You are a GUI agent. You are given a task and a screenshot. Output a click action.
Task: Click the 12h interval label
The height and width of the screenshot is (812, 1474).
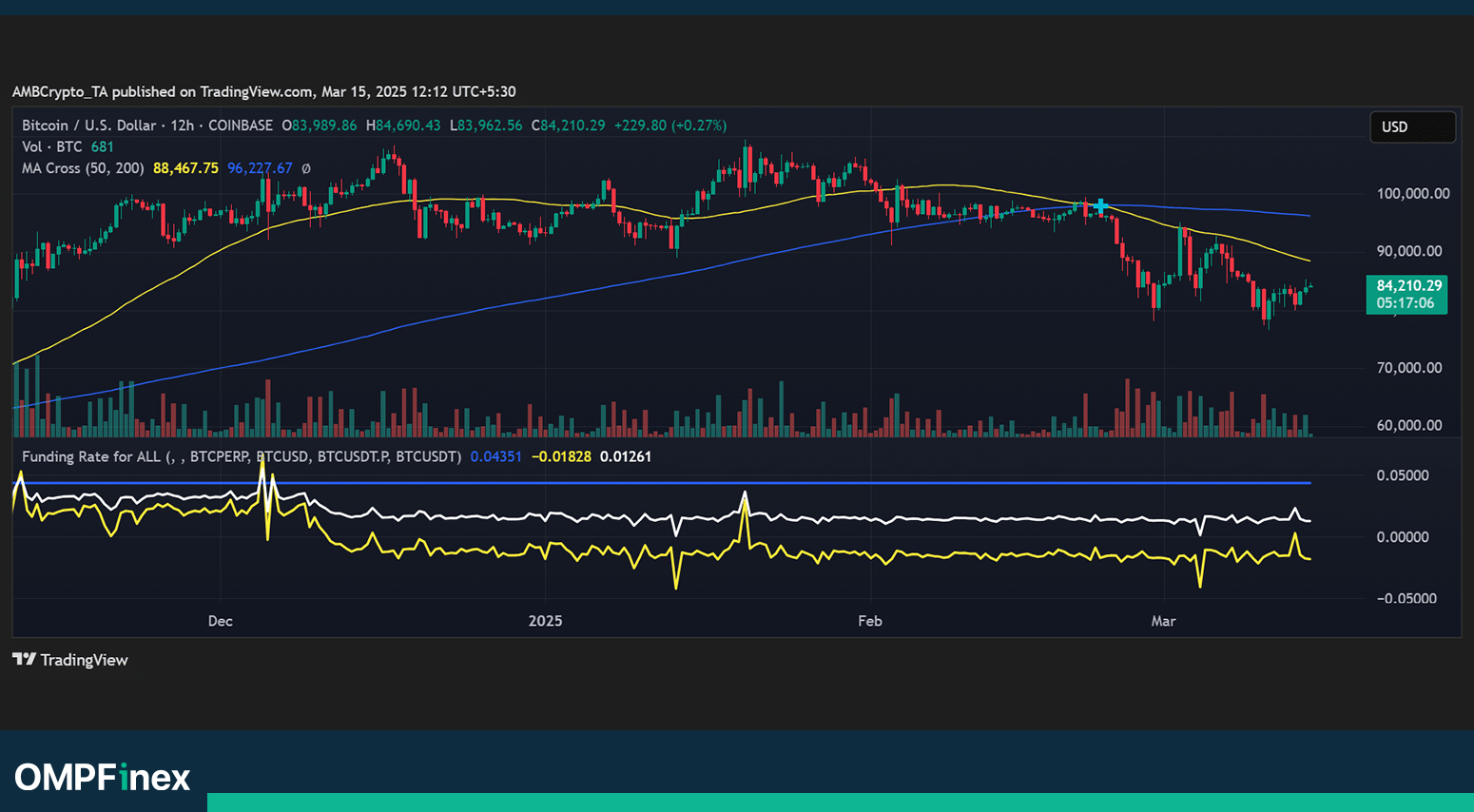(x=183, y=126)
